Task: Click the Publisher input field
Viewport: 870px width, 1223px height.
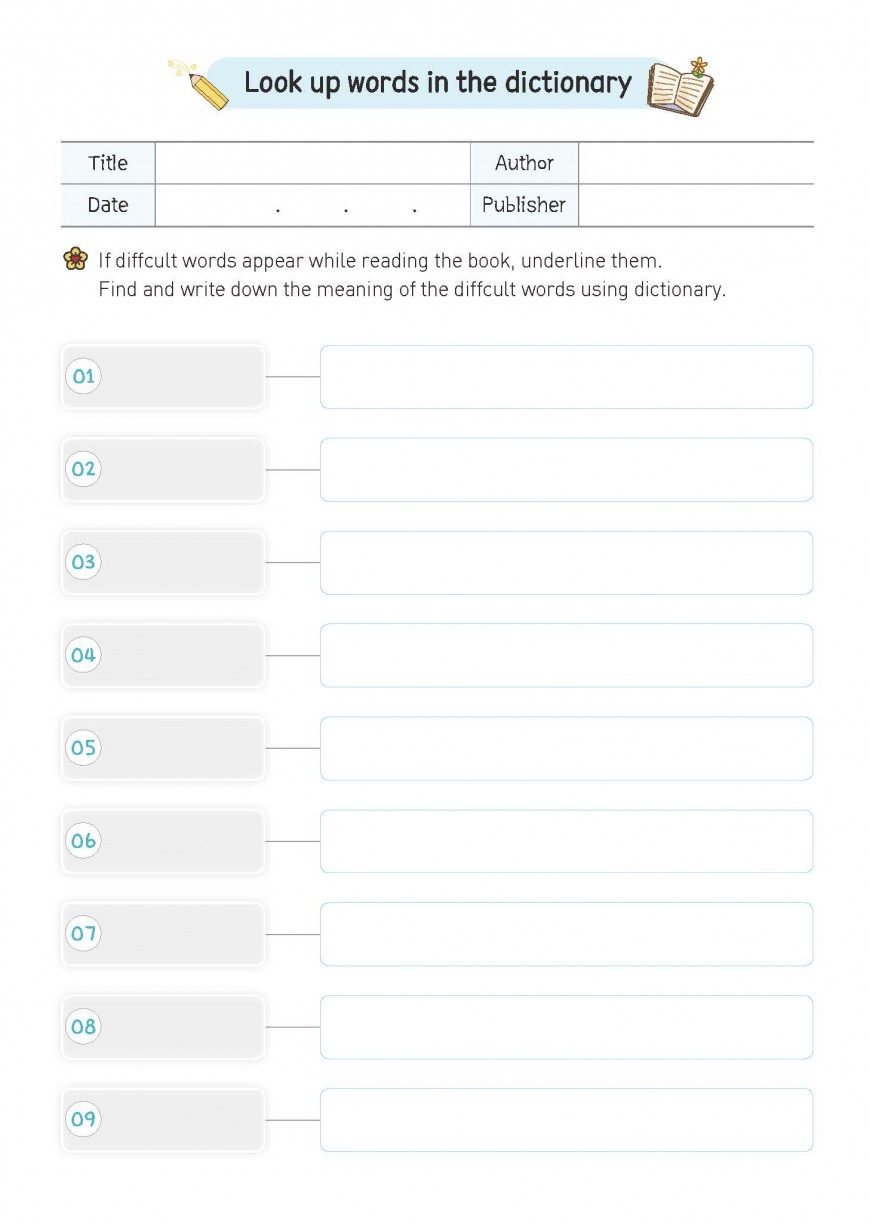Action: point(696,205)
